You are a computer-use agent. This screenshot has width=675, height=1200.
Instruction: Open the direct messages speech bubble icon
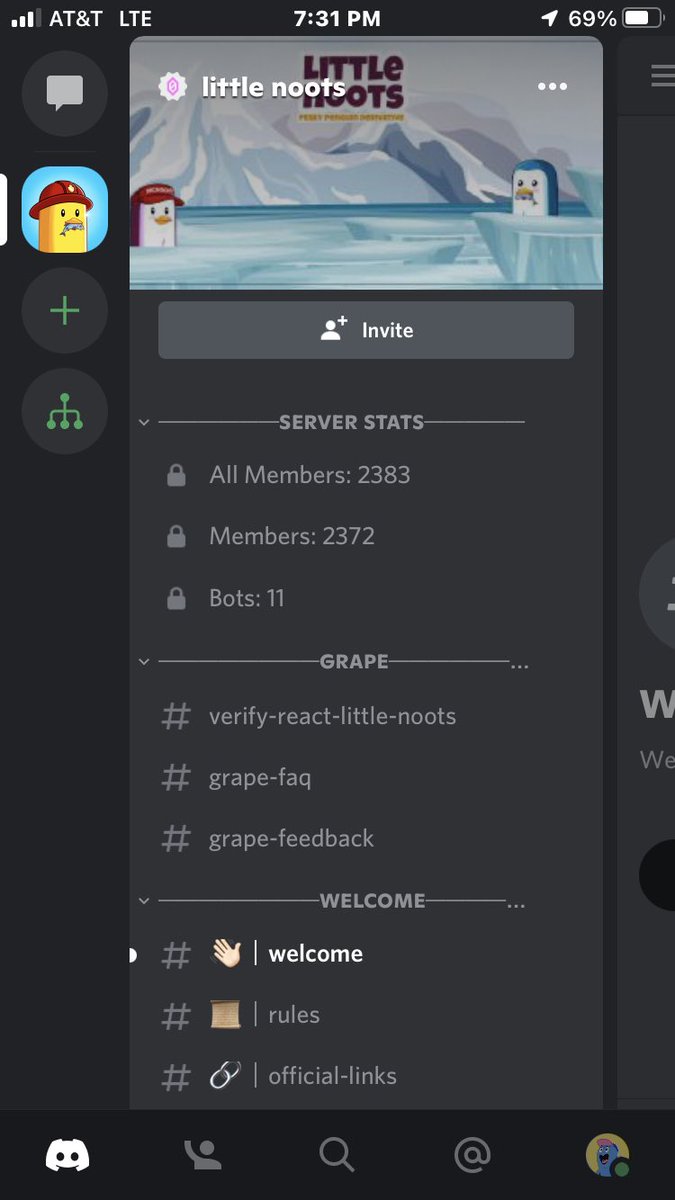tap(65, 94)
